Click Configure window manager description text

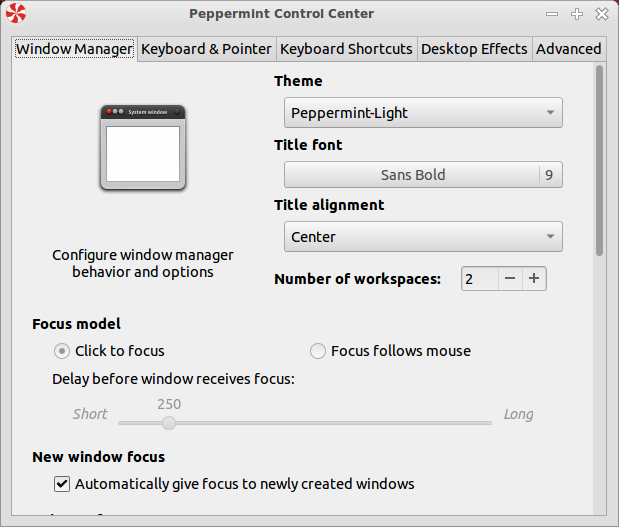tap(143, 263)
